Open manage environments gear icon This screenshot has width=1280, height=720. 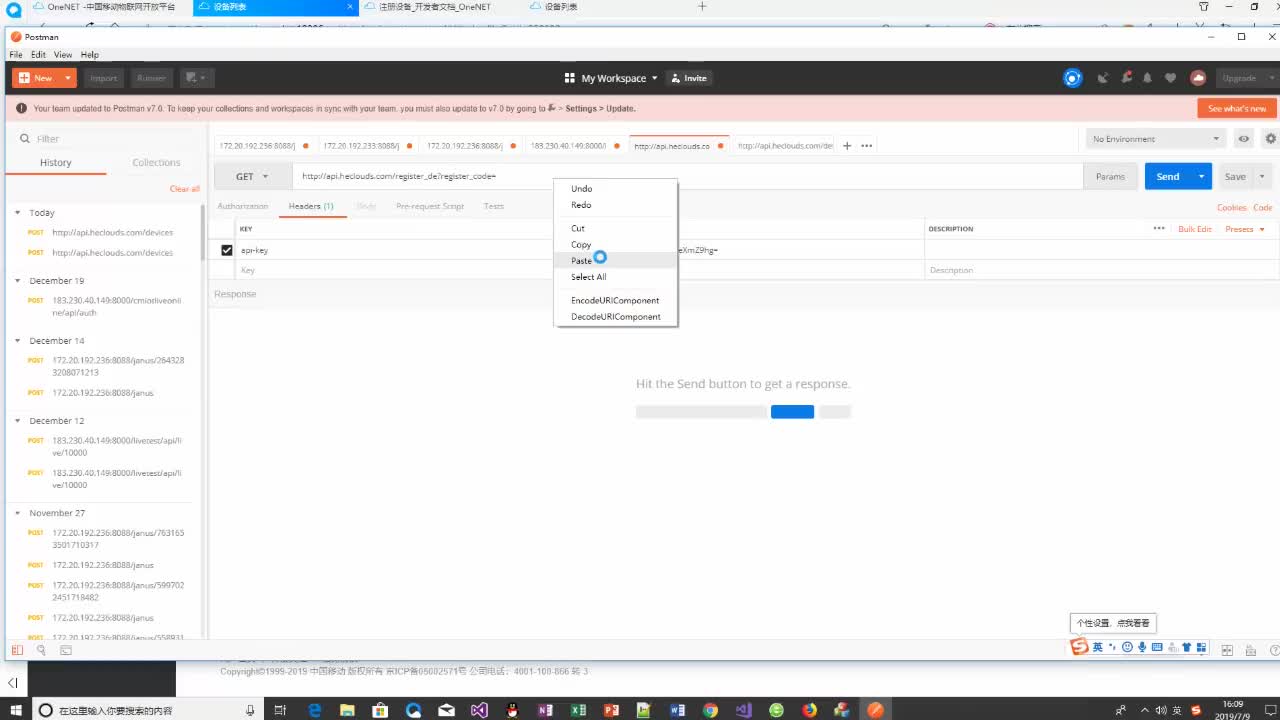pyautogui.click(x=1271, y=139)
